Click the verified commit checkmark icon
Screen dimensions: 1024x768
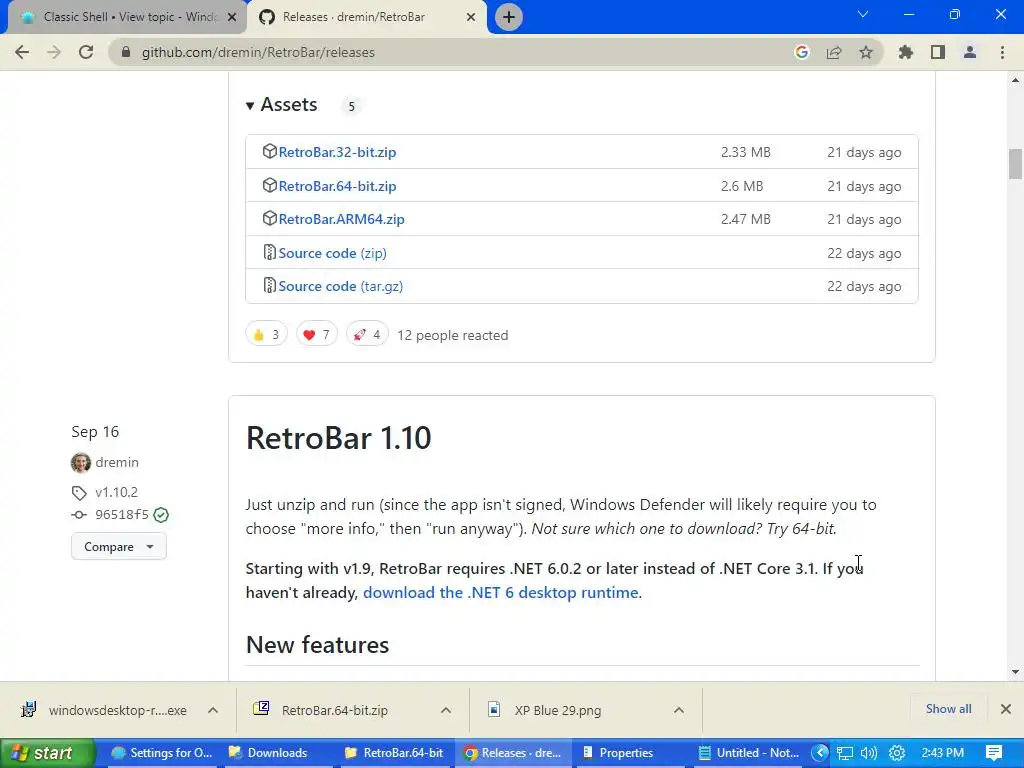161,515
